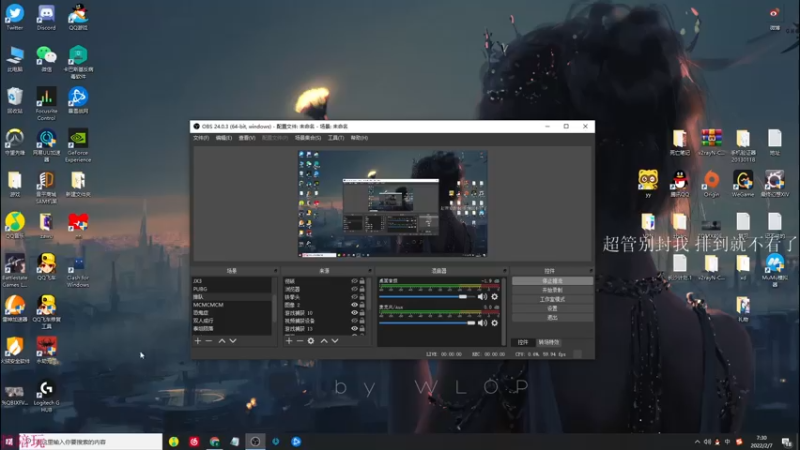Undock the 来源 panel via header icon

coord(370,271)
